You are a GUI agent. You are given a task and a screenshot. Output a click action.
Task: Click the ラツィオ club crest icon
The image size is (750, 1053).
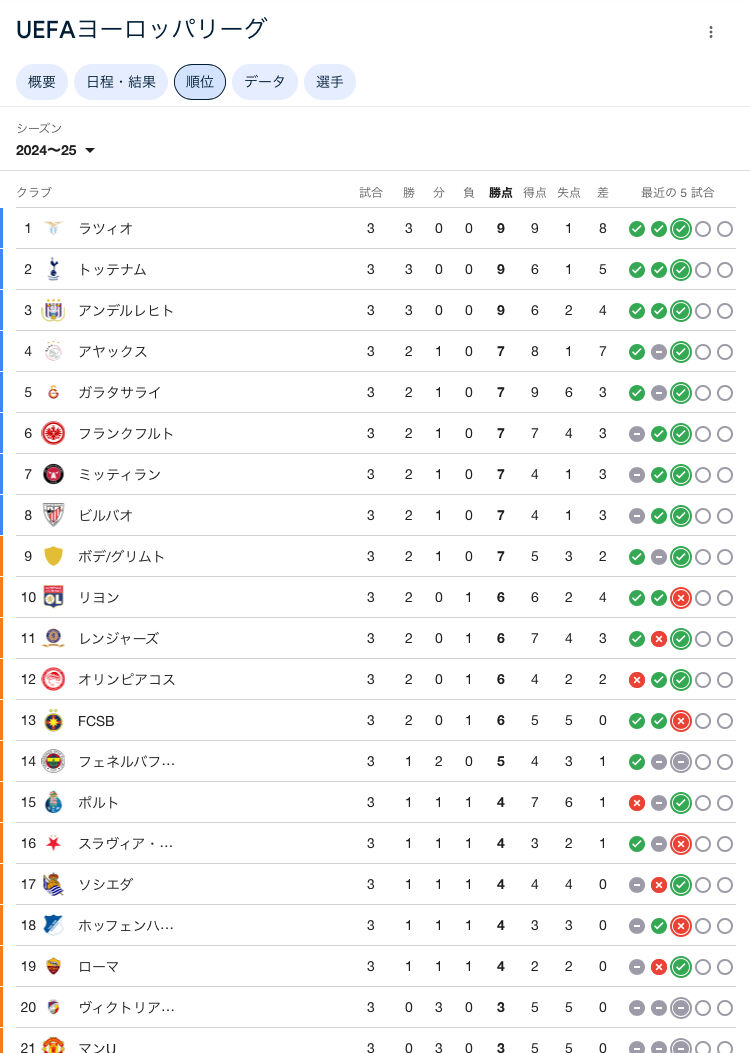coord(53,228)
